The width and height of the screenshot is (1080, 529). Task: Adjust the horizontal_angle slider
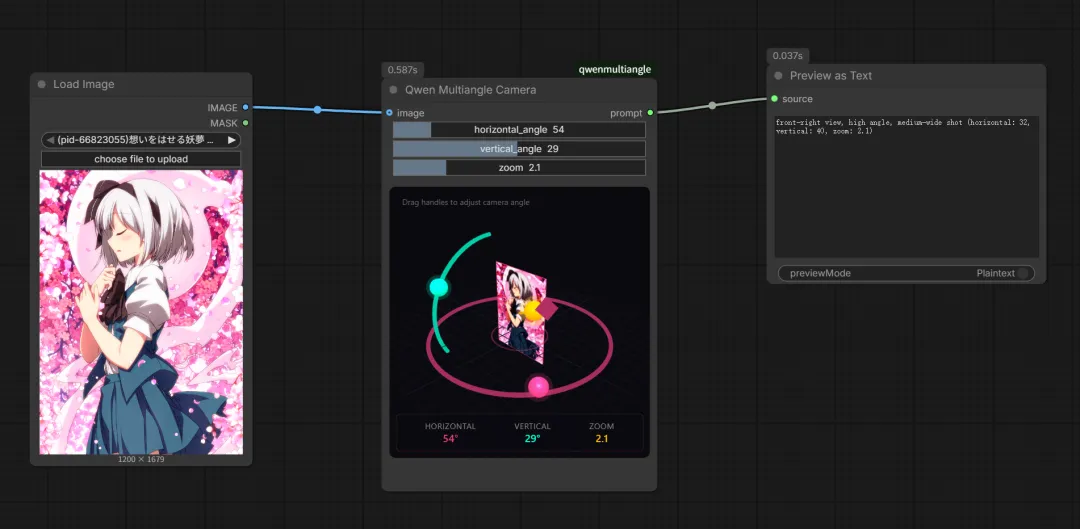(x=519, y=129)
